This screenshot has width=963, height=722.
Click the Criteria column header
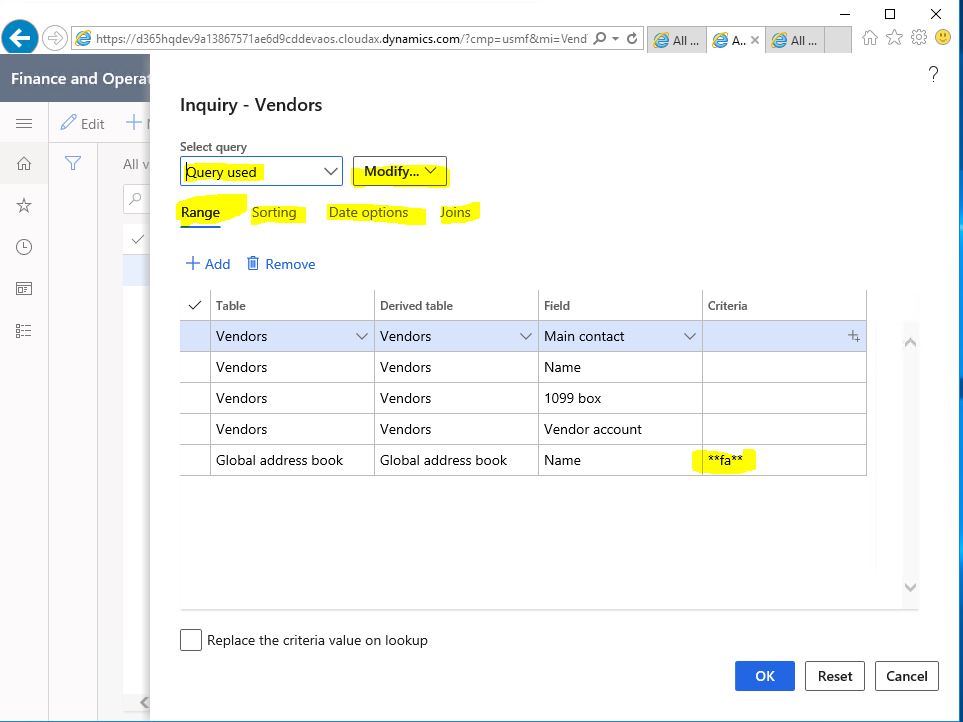(x=727, y=306)
